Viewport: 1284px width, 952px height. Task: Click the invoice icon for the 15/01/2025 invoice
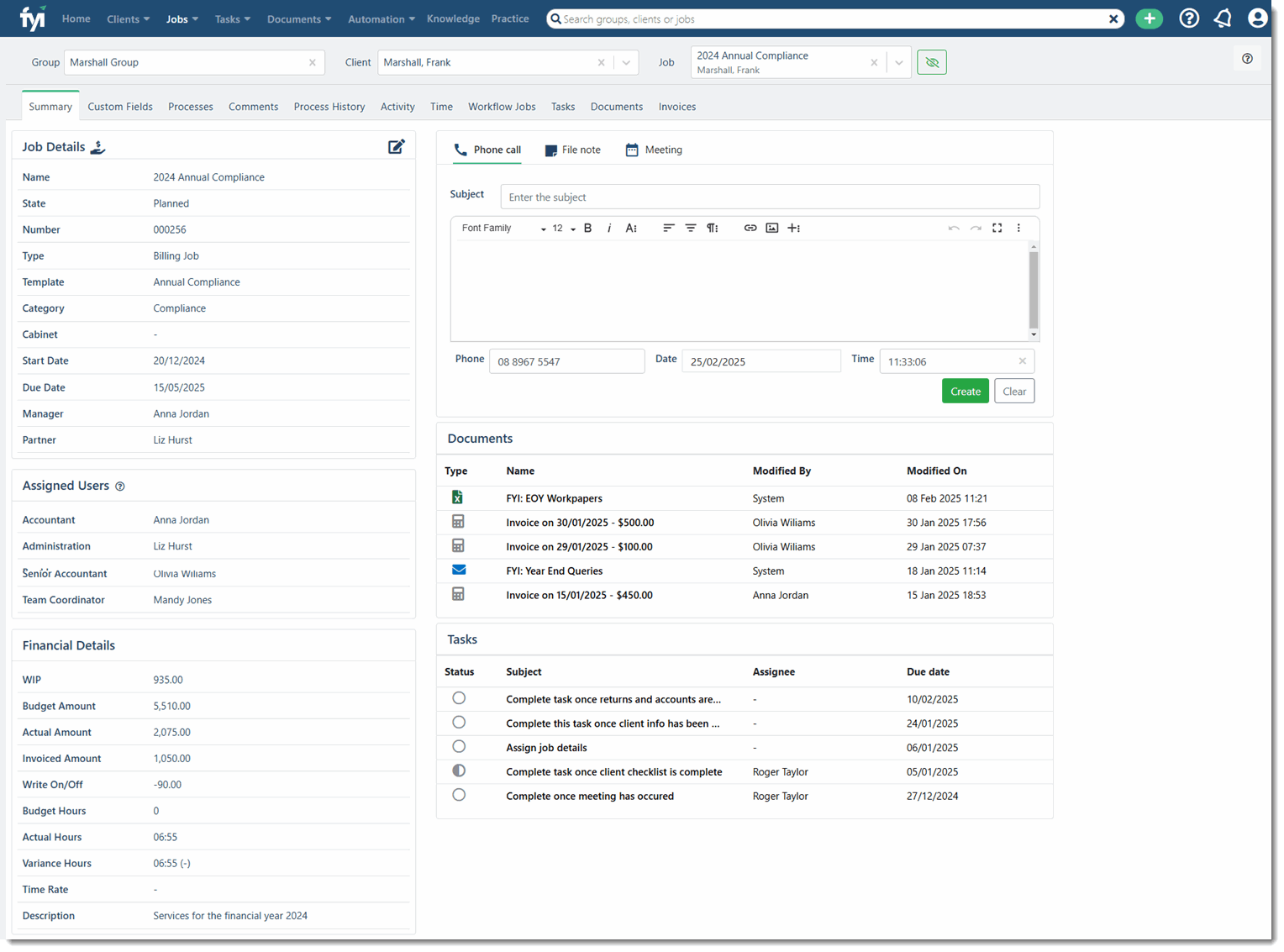(458, 594)
